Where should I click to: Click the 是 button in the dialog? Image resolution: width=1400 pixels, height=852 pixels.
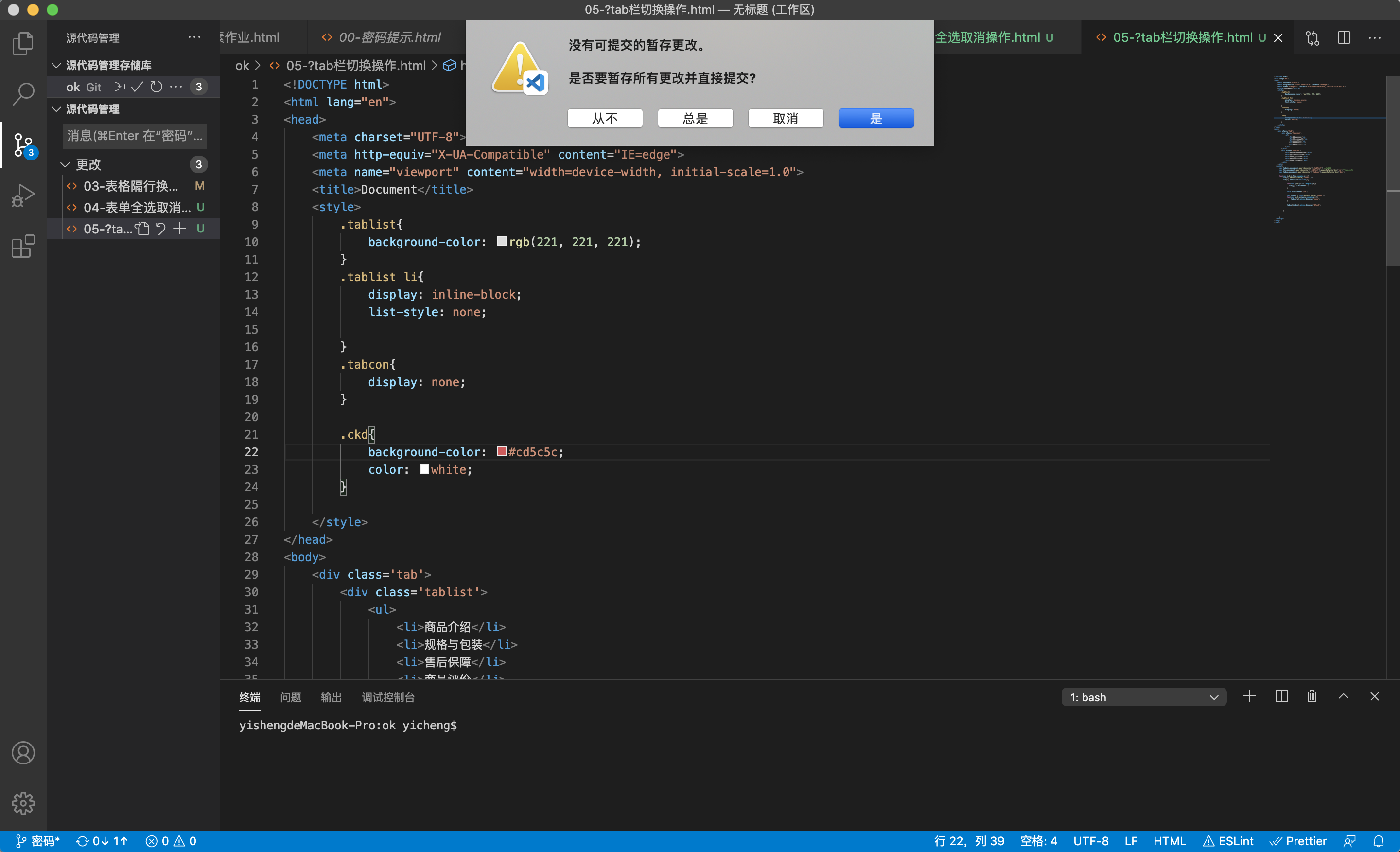[x=875, y=118]
